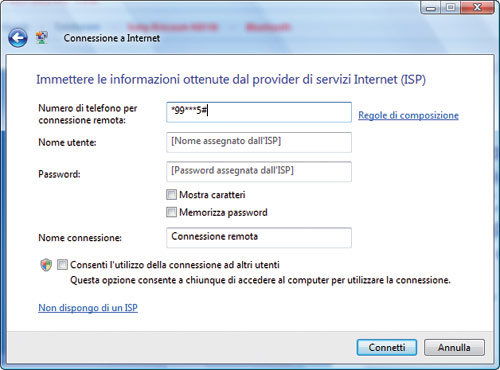Click the Mostra caratteri label text
Viewport: 500px width, 370px height.
click(x=212, y=195)
